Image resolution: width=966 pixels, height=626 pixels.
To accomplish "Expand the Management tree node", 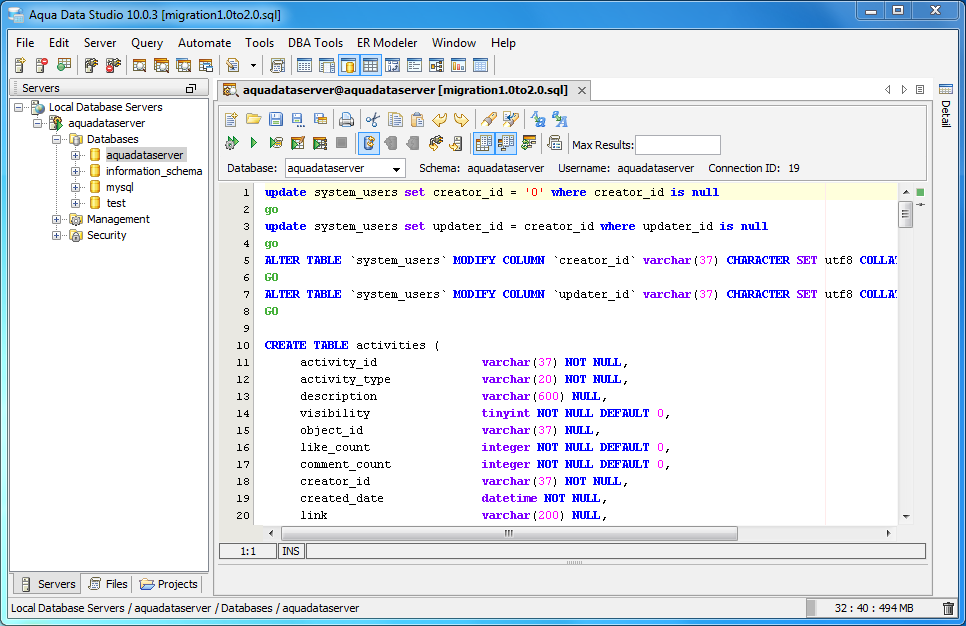I will [x=57, y=219].
